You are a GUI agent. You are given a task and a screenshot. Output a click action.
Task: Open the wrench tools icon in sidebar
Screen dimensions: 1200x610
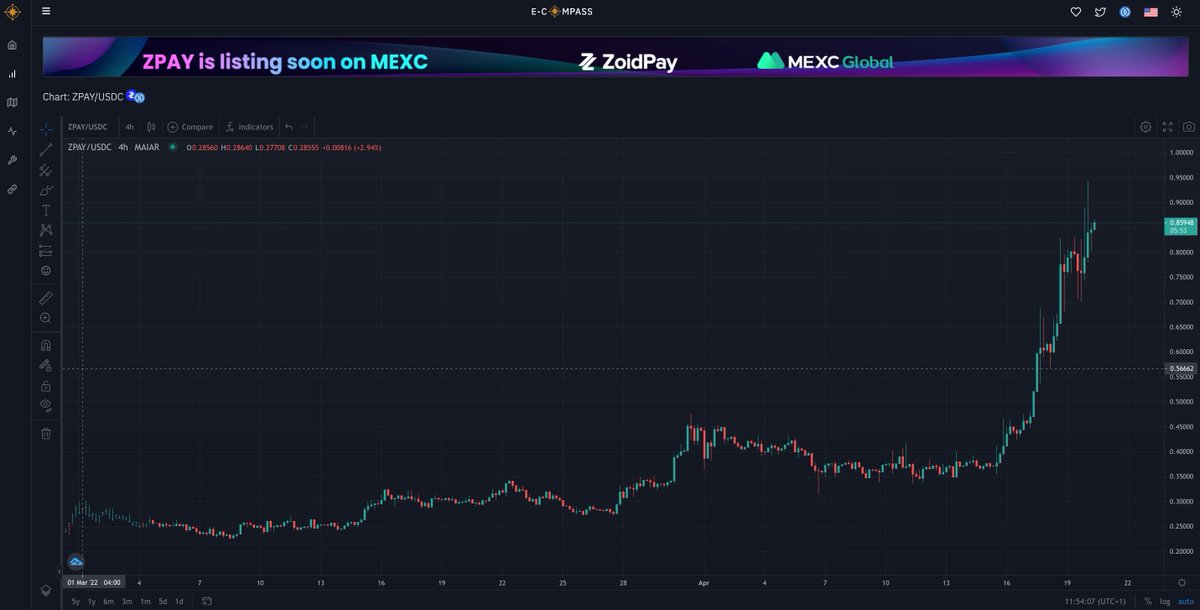(x=12, y=160)
